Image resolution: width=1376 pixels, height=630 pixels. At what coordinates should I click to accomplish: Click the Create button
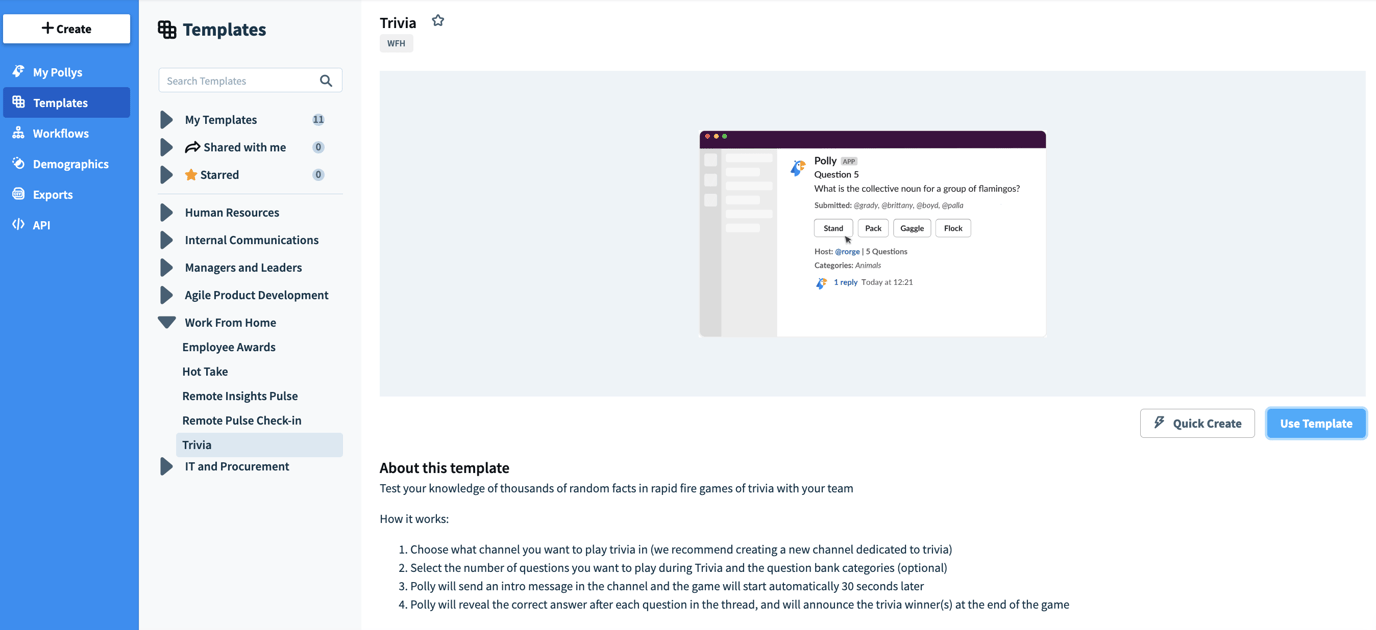tap(66, 29)
